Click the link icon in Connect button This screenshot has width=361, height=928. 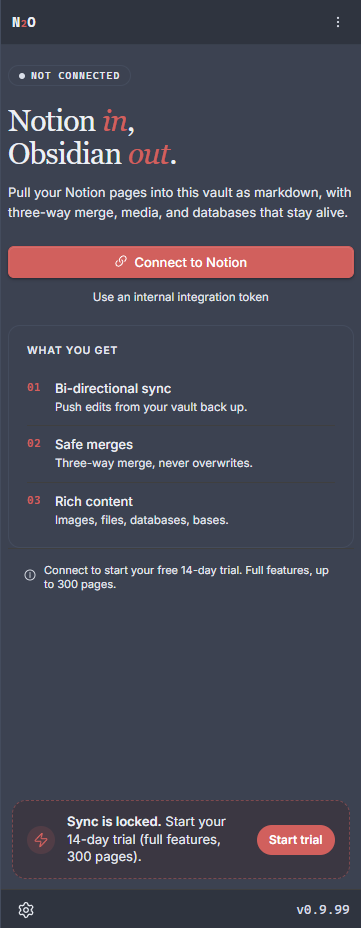[x=121, y=262]
